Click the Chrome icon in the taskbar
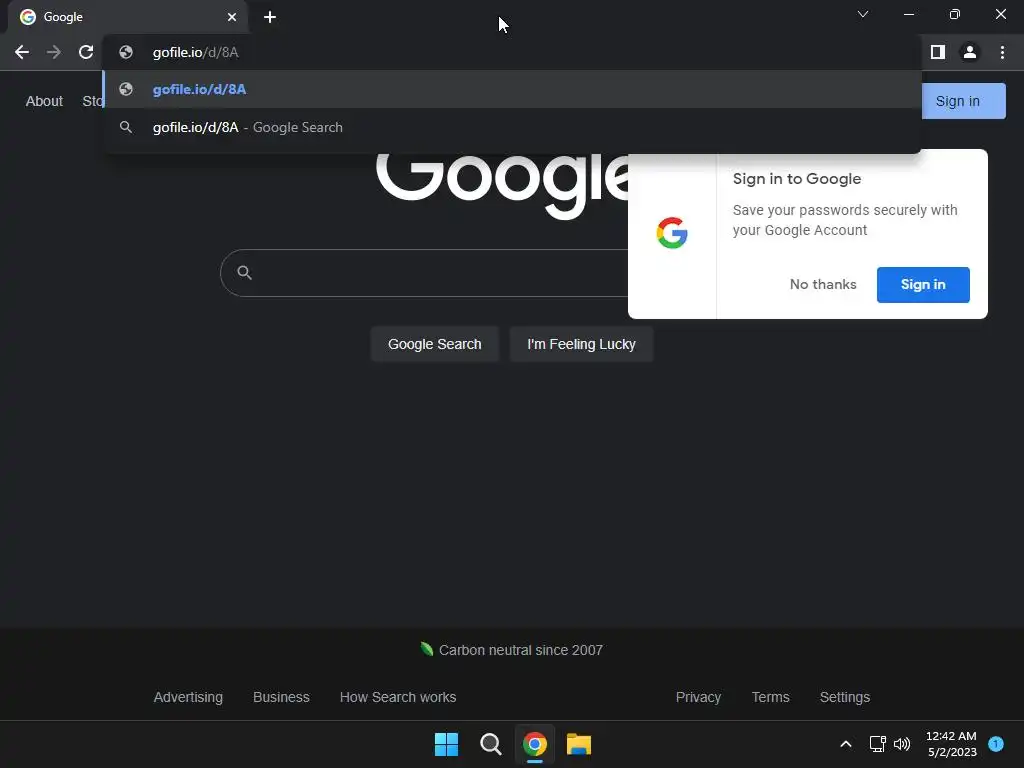Image resolution: width=1024 pixels, height=768 pixels. pos(535,744)
